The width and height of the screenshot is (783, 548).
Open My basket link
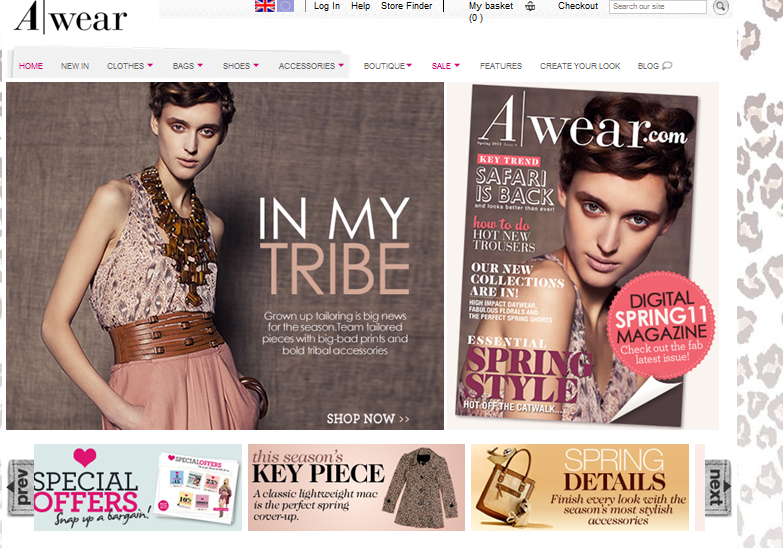[x=490, y=11]
